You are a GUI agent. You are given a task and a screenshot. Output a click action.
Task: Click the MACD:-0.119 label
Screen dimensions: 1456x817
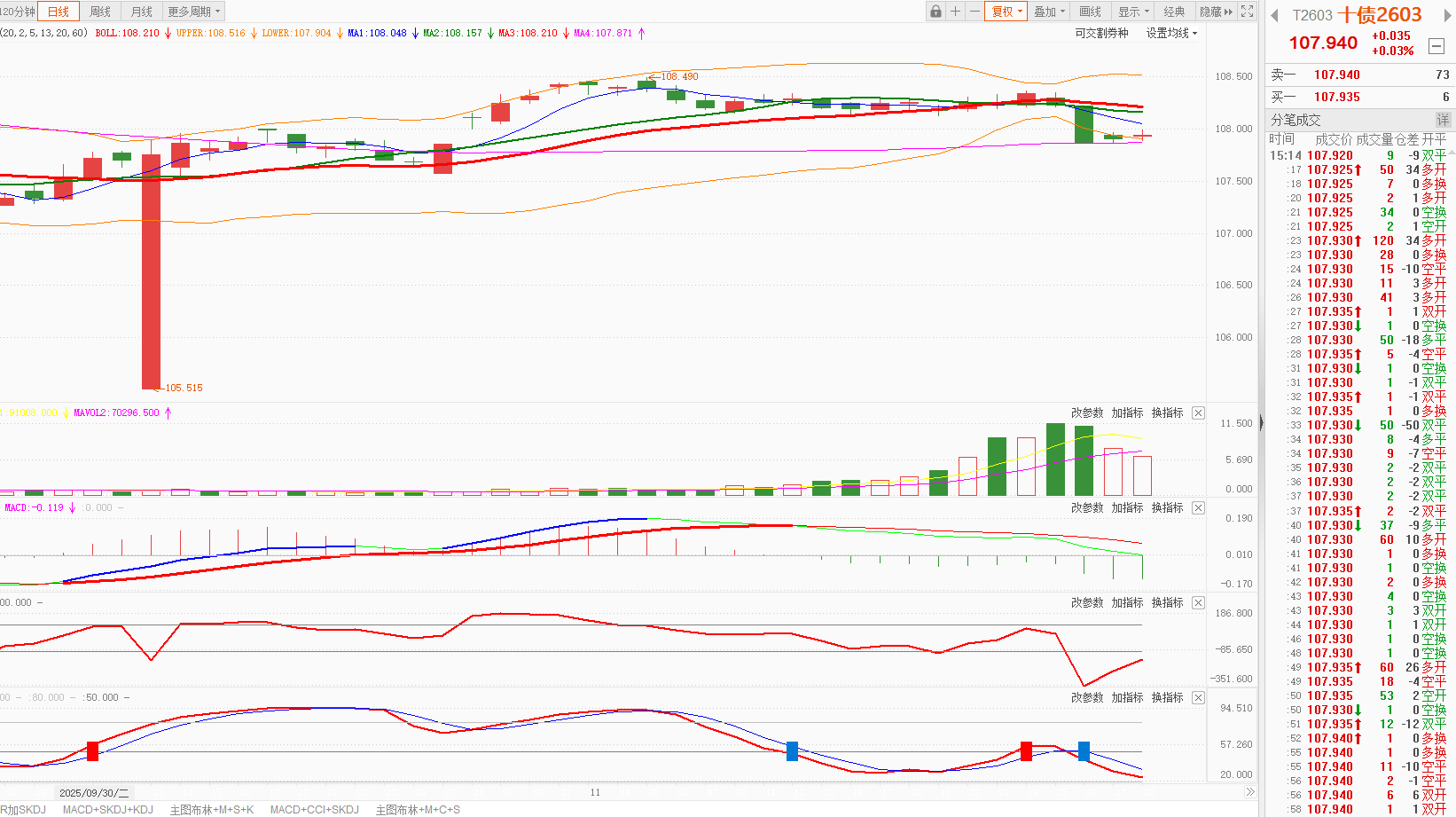(x=34, y=507)
